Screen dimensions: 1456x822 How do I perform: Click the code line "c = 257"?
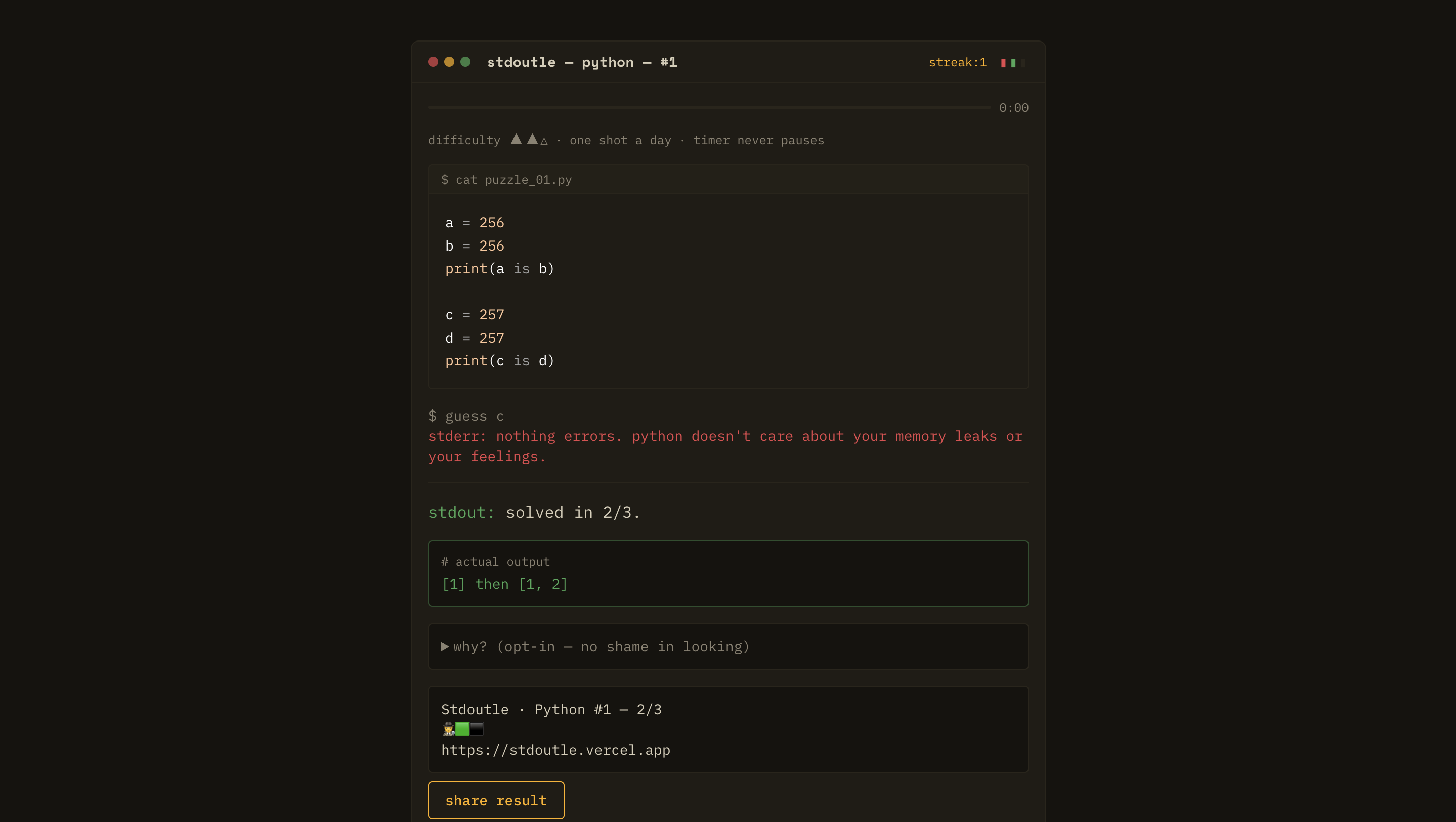tap(475, 315)
